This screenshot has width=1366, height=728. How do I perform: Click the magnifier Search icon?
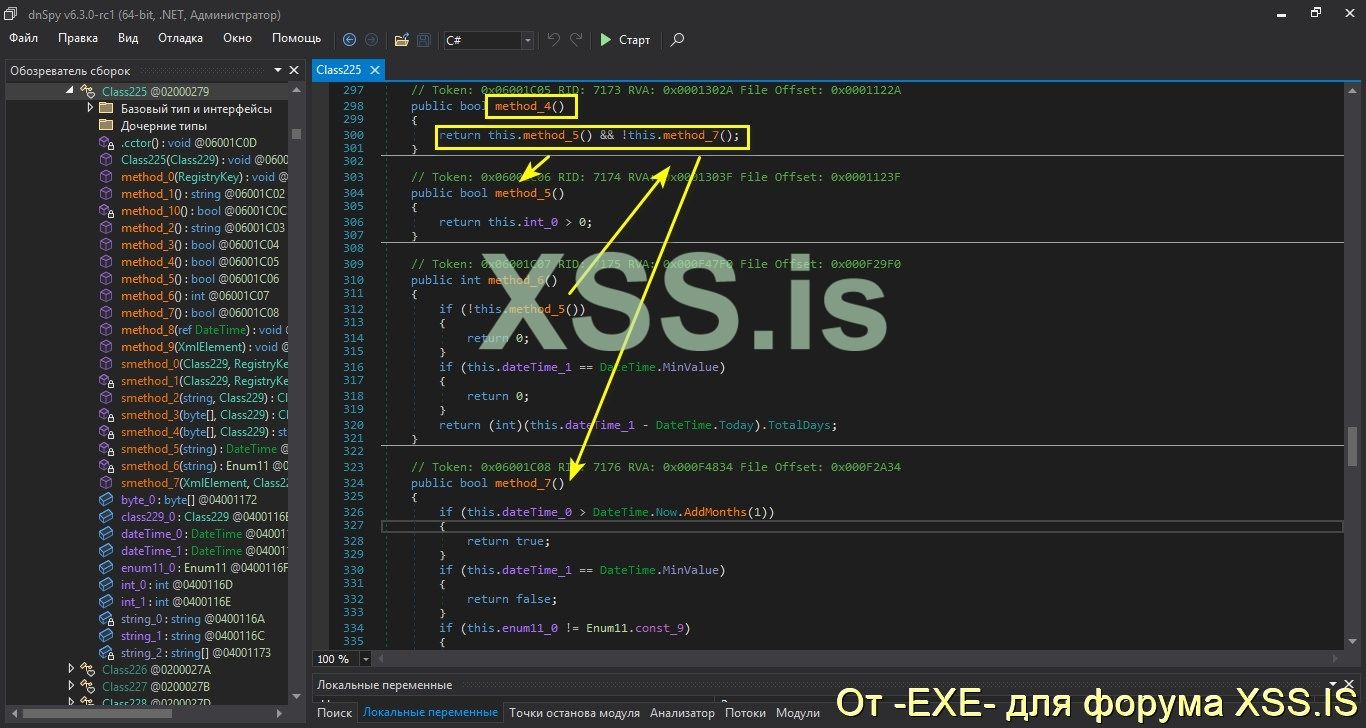point(677,40)
